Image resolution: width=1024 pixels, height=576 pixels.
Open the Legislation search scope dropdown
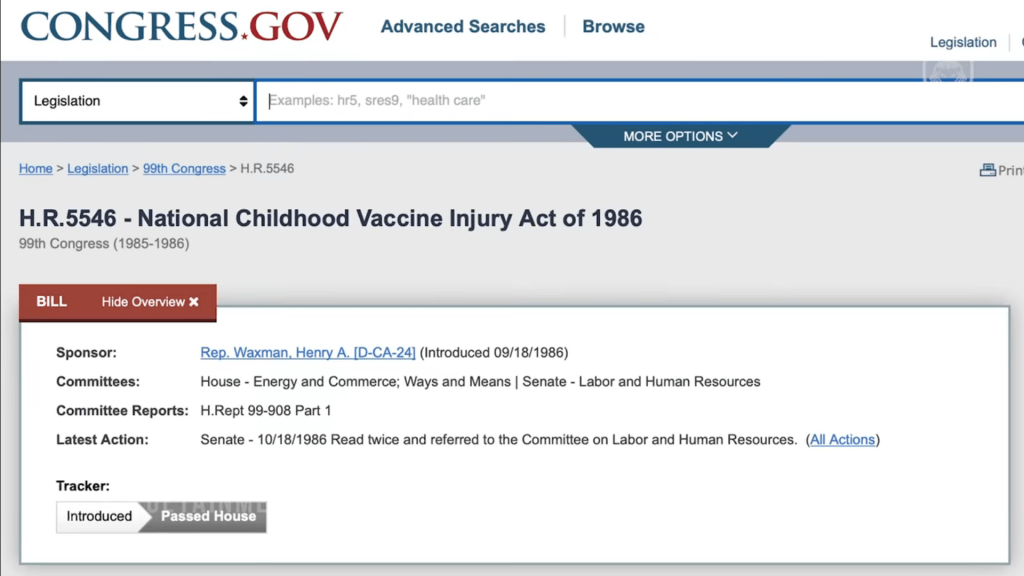[x=138, y=101]
